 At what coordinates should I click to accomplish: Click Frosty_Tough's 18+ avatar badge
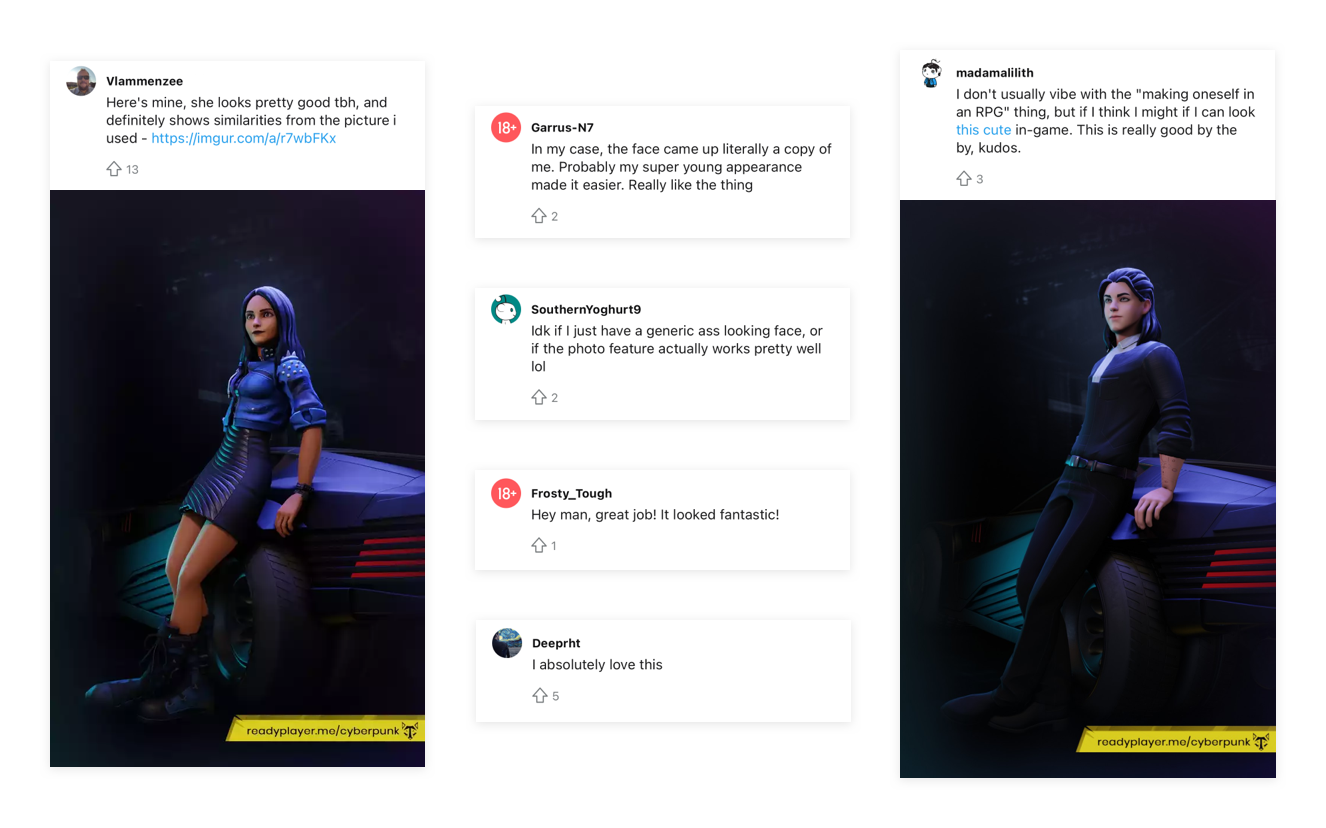[x=506, y=493]
